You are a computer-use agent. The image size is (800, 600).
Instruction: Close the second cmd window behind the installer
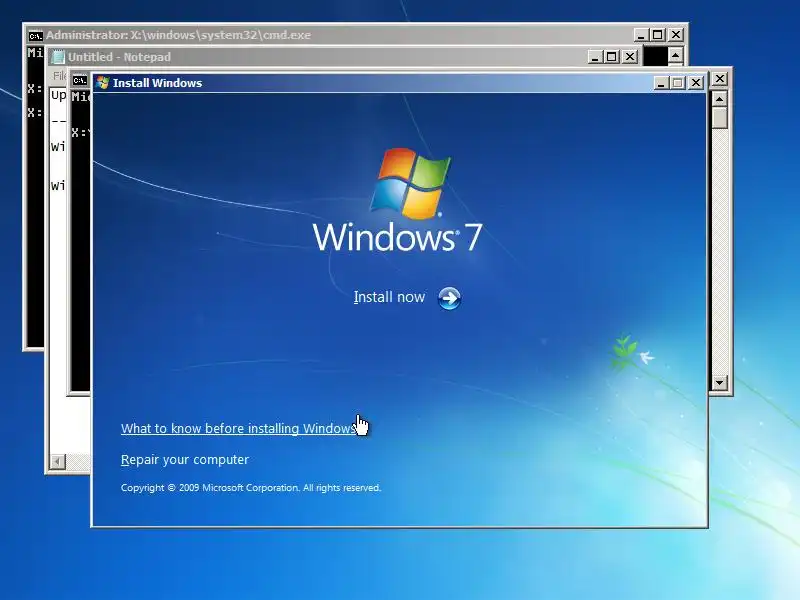(x=719, y=79)
